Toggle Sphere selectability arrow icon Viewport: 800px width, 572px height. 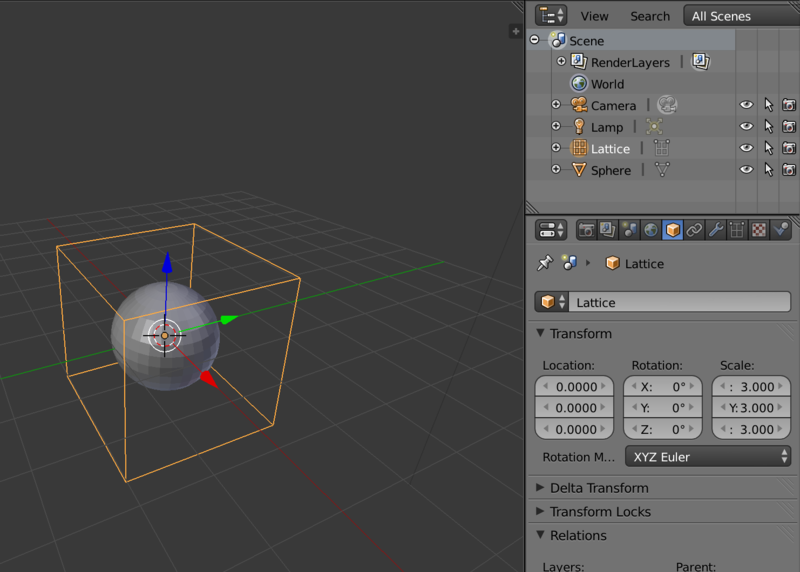pyautogui.click(x=768, y=169)
